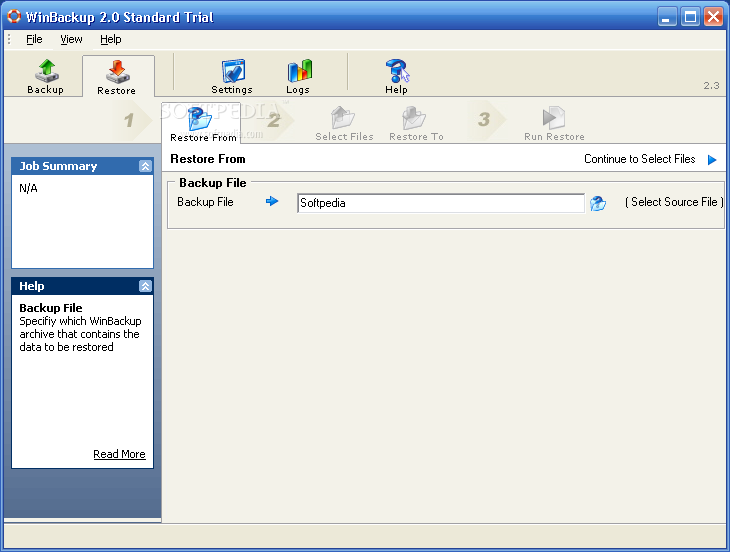Click the blue arrow beside Backup File

272,201
